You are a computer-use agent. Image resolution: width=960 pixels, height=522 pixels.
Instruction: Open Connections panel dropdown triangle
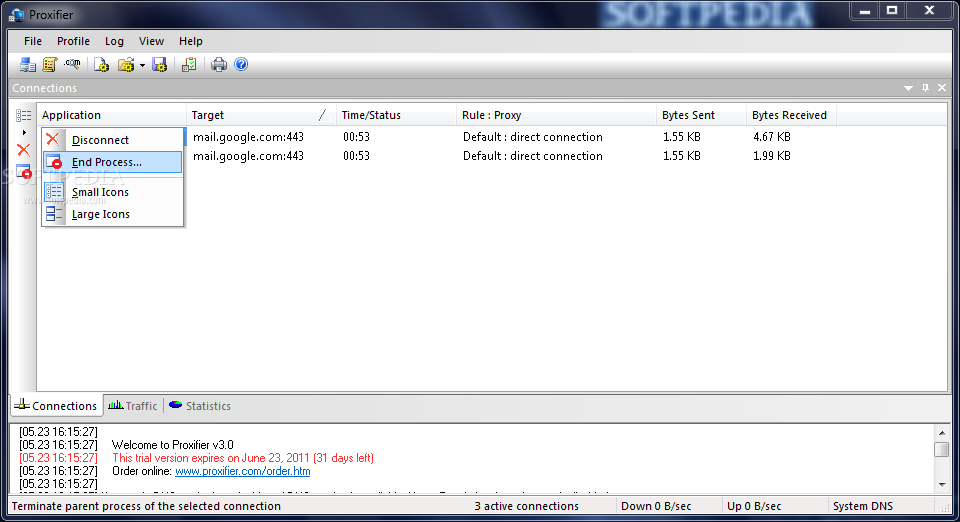[x=909, y=88]
